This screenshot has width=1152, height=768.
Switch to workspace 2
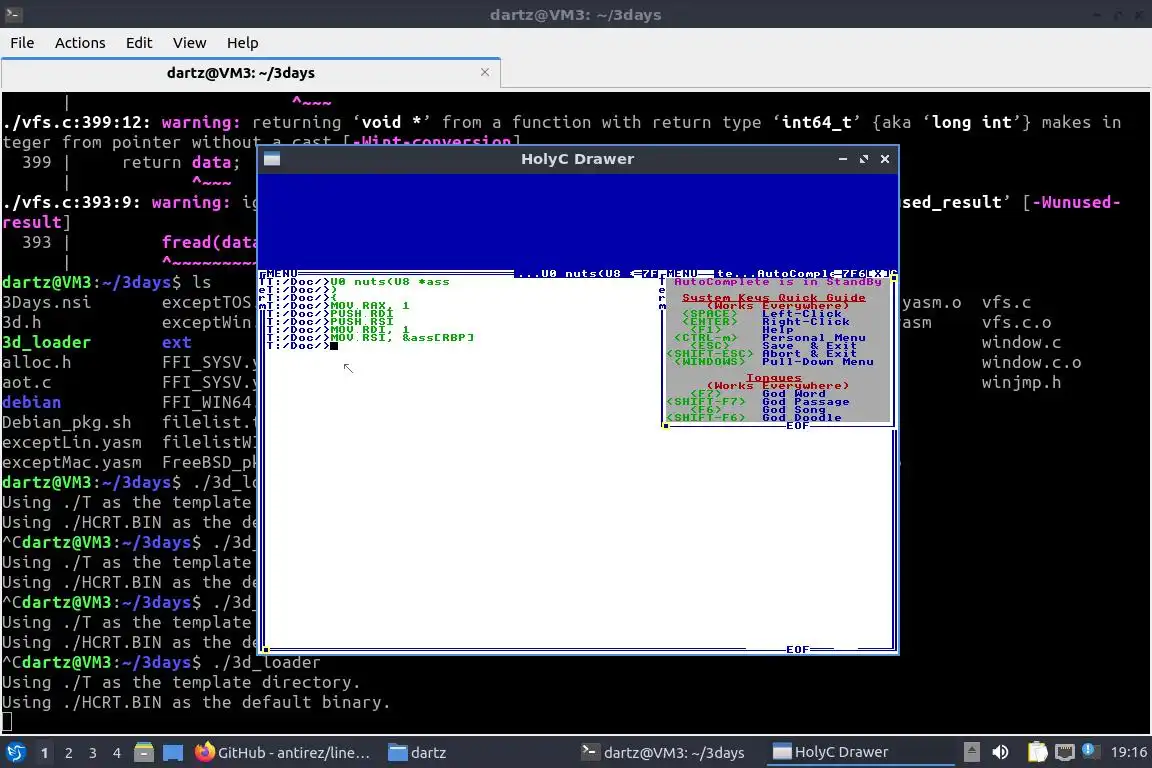point(69,753)
